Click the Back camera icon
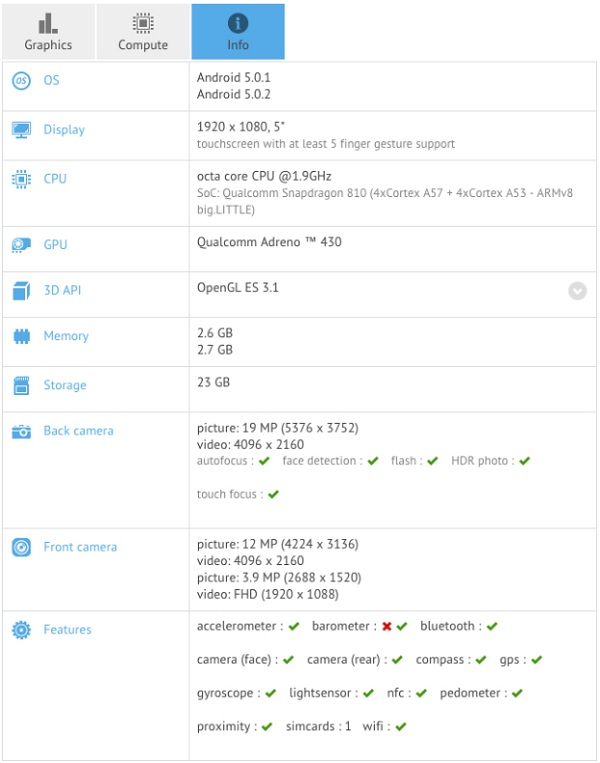 21,431
